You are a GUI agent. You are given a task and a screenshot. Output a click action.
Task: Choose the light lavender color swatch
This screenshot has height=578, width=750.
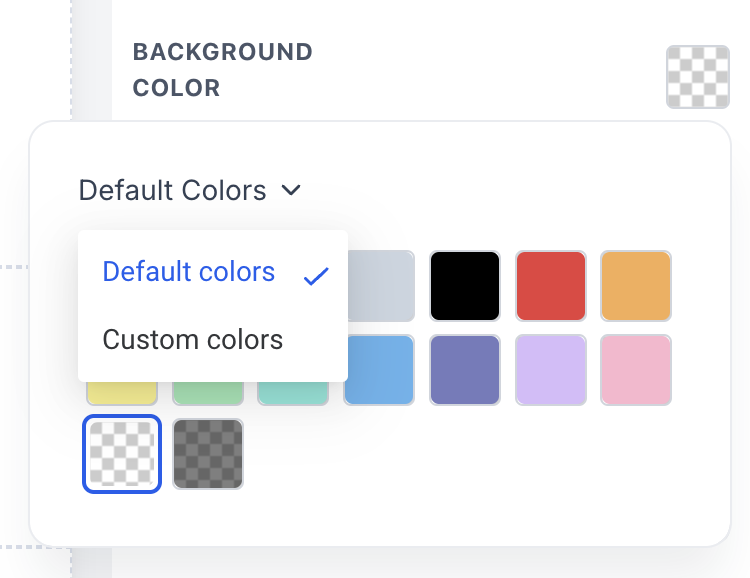(x=550, y=369)
